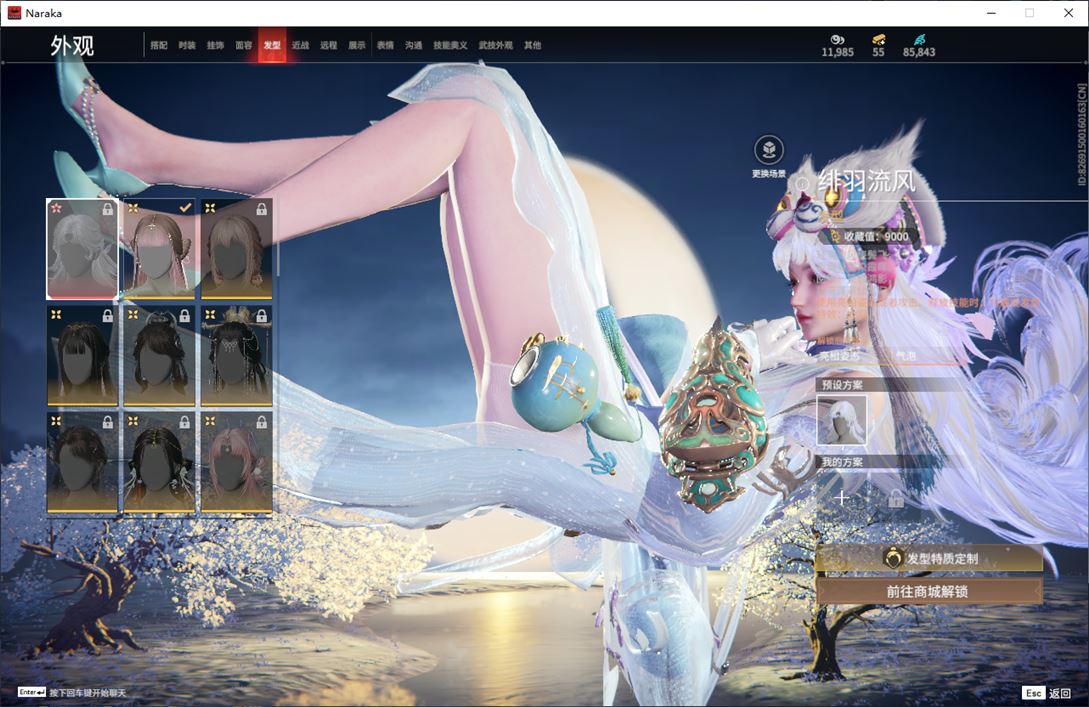Click the locked scheme slot padlock icon

[896, 497]
